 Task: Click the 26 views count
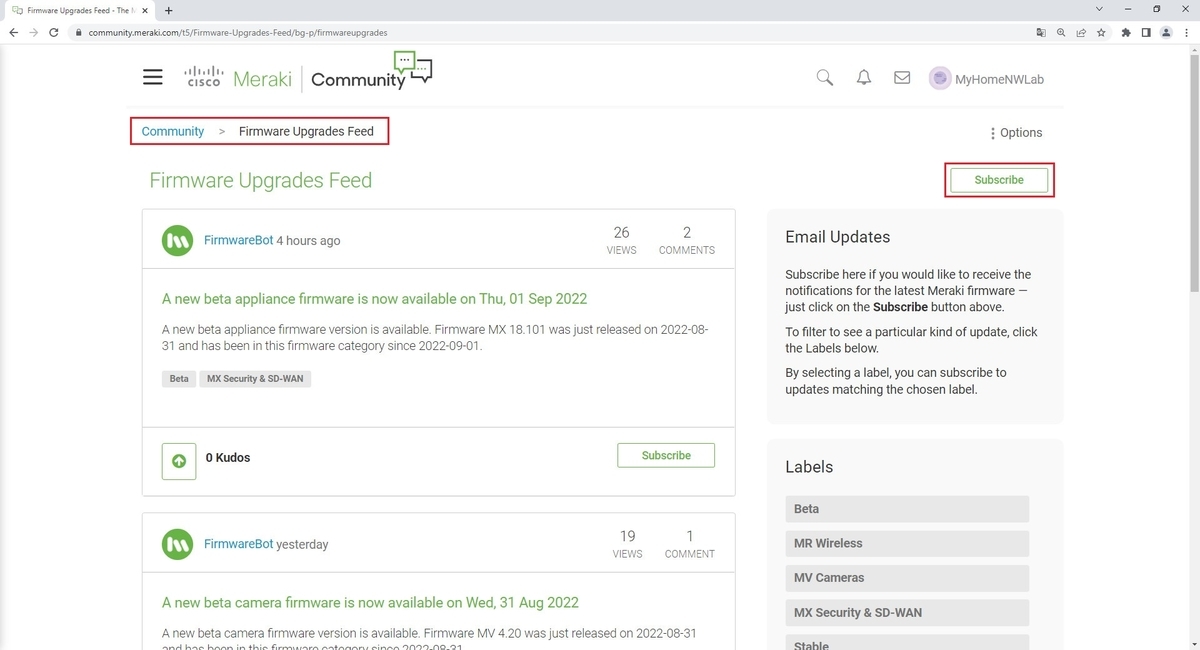tap(621, 240)
